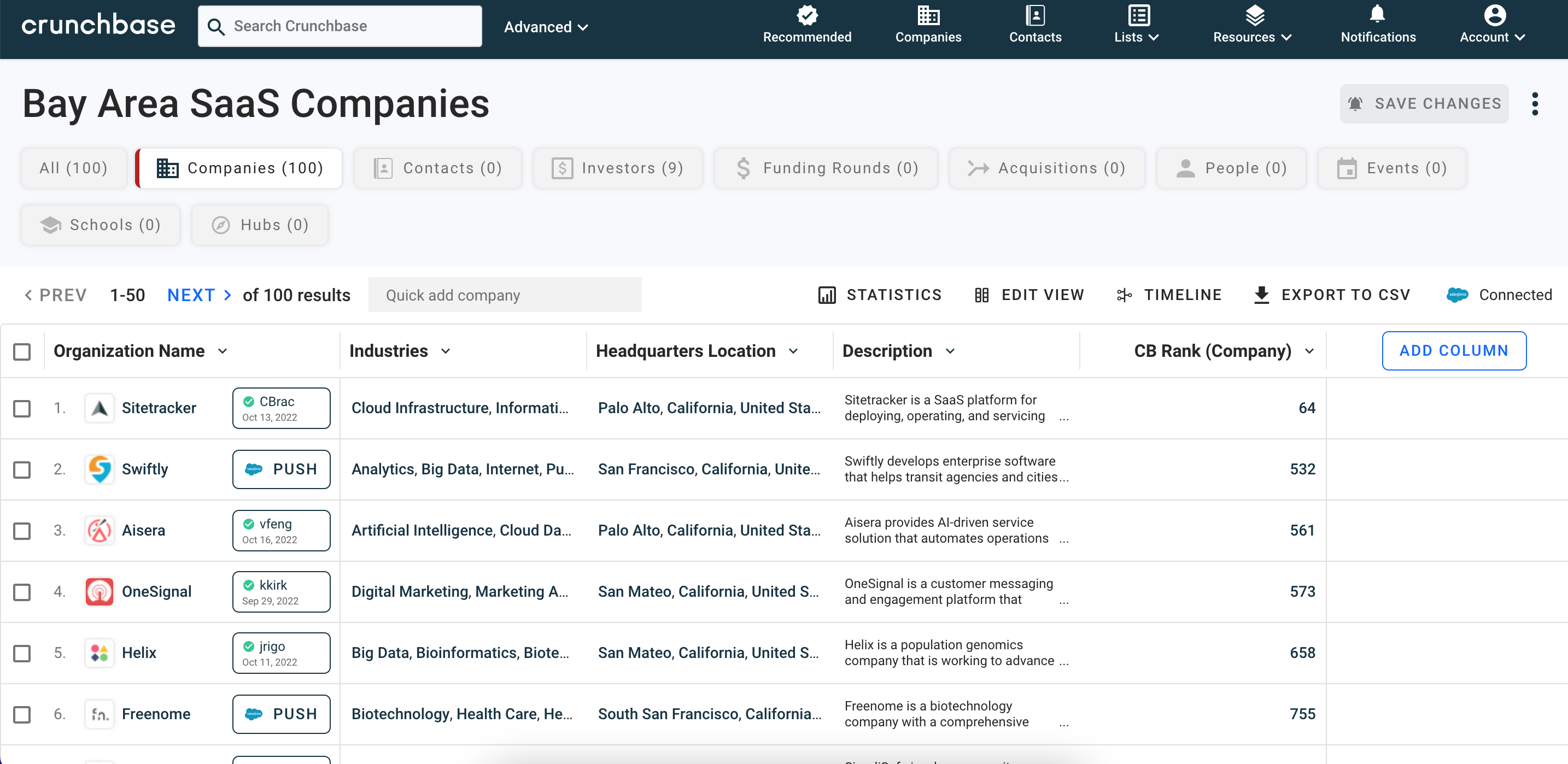Switch to the Contacts (0) tab
1568x764 pixels.
(x=438, y=168)
